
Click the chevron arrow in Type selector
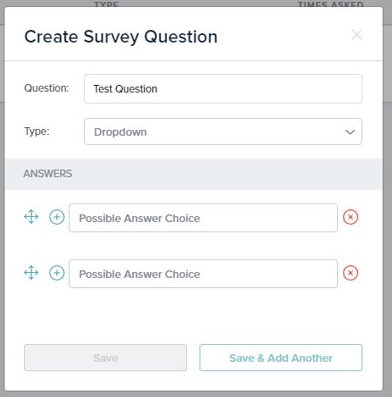tap(350, 132)
